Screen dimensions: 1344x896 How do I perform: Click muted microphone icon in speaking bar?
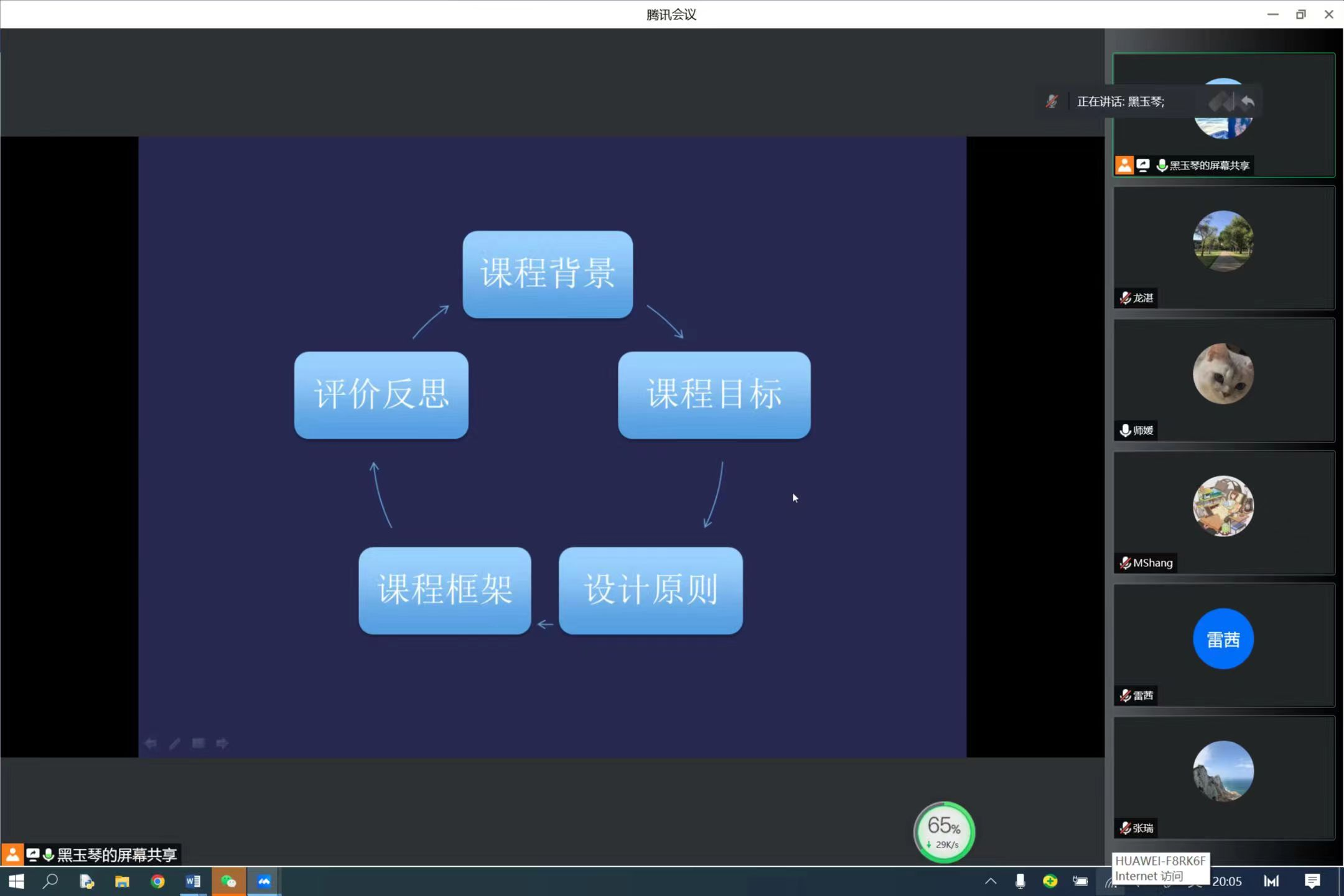pyautogui.click(x=1052, y=101)
